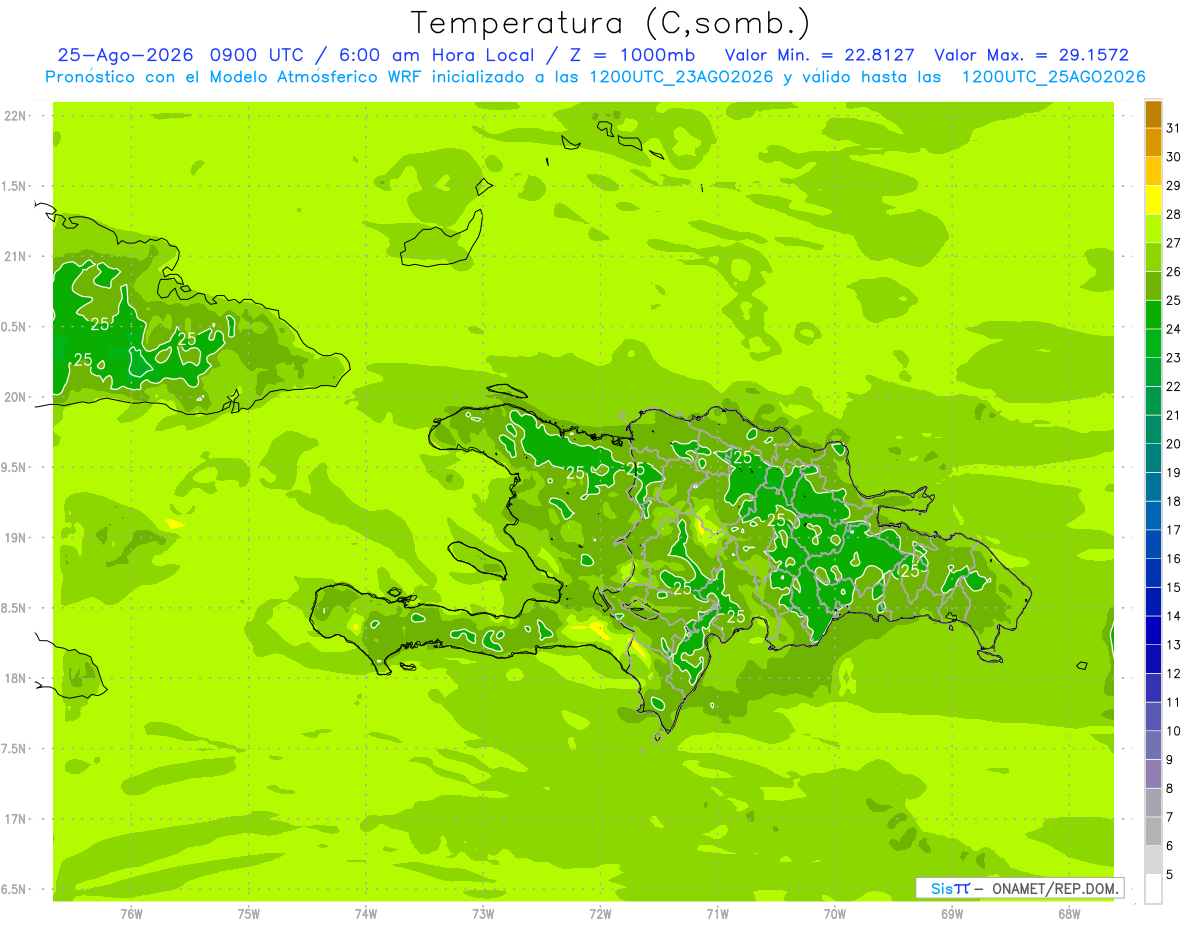Screen dimensions: 1200x927
Task: Click the '1200UTC_25AGO2026' valid-until timestamp
Action: [1053, 77]
